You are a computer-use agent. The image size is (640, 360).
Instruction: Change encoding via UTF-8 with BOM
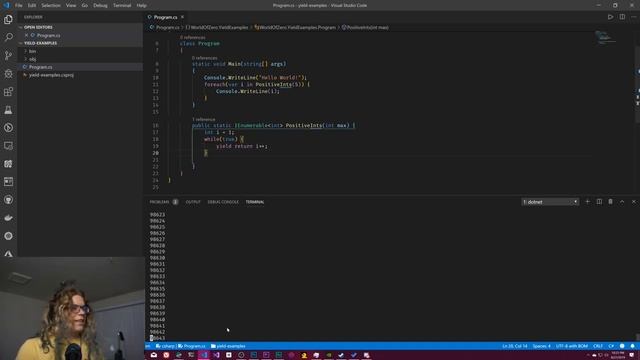[572, 346]
